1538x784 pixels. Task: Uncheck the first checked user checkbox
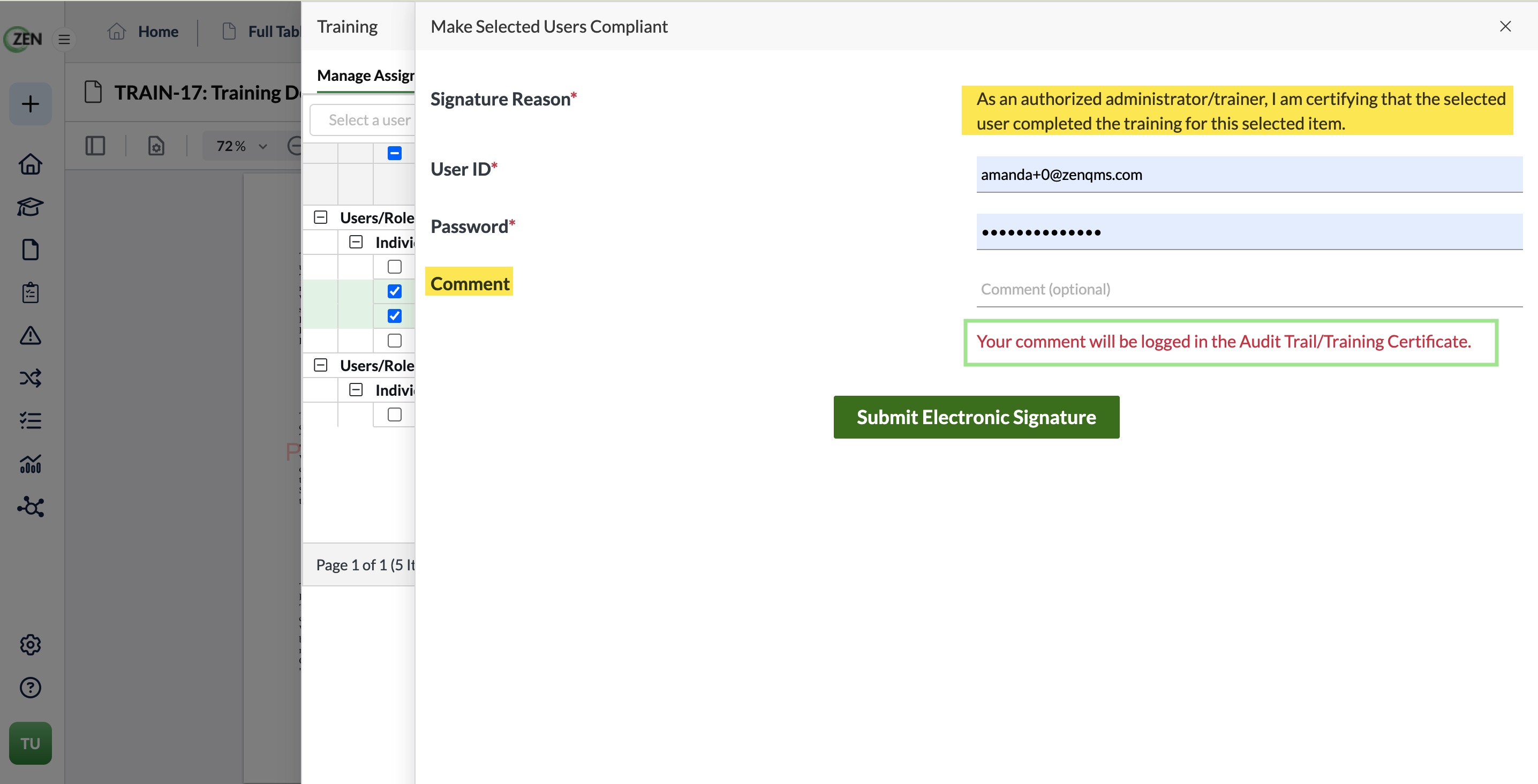[395, 291]
